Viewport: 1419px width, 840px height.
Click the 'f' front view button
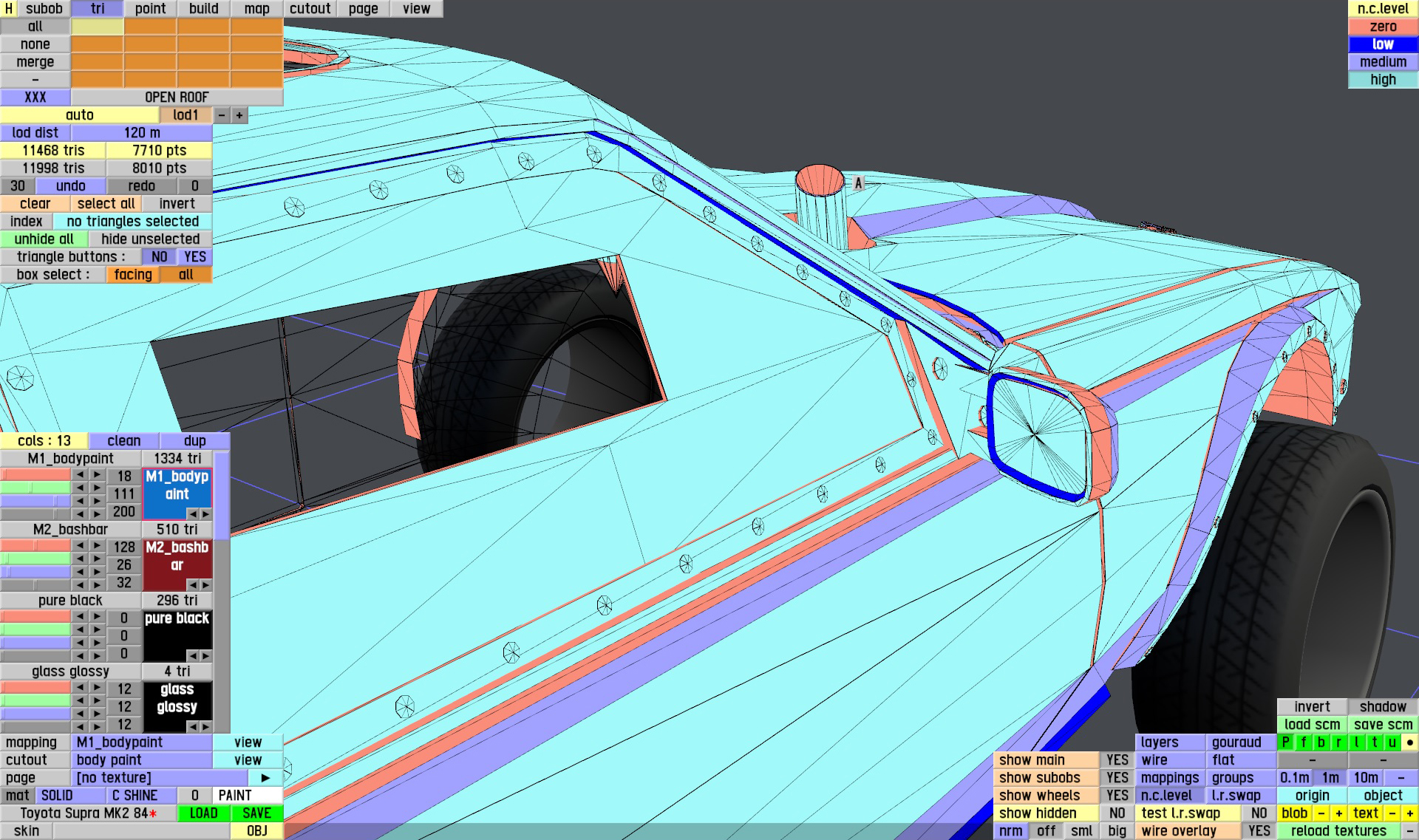[1303, 742]
